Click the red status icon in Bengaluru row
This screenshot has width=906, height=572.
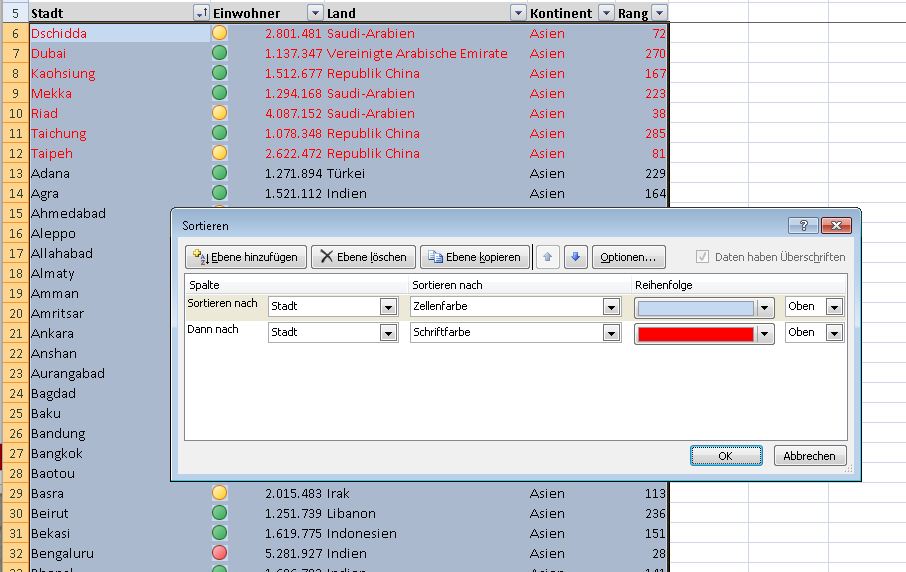click(219, 553)
